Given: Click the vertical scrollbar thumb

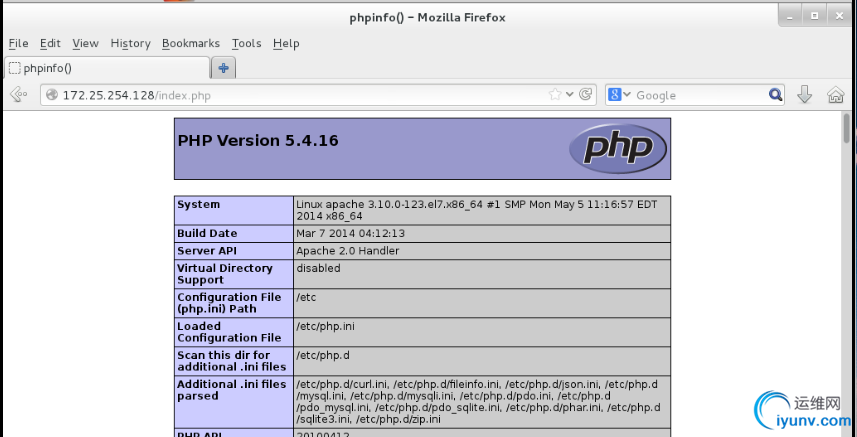Looking at the screenshot, I should [x=847, y=128].
